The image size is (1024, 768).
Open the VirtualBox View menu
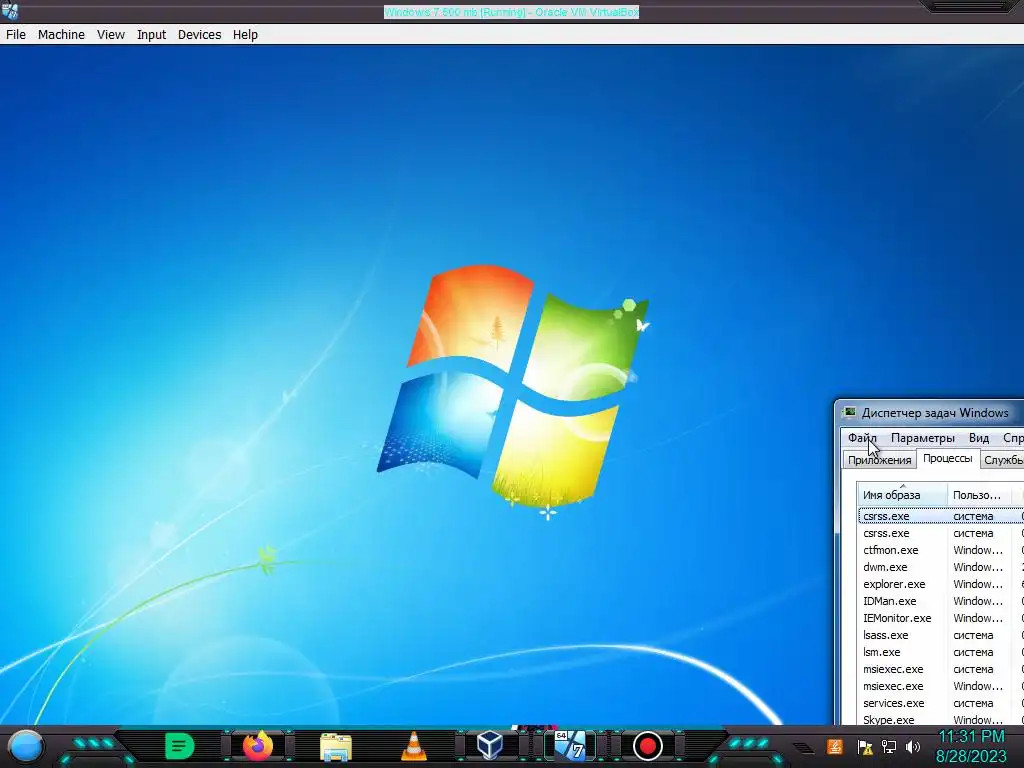tap(111, 35)
